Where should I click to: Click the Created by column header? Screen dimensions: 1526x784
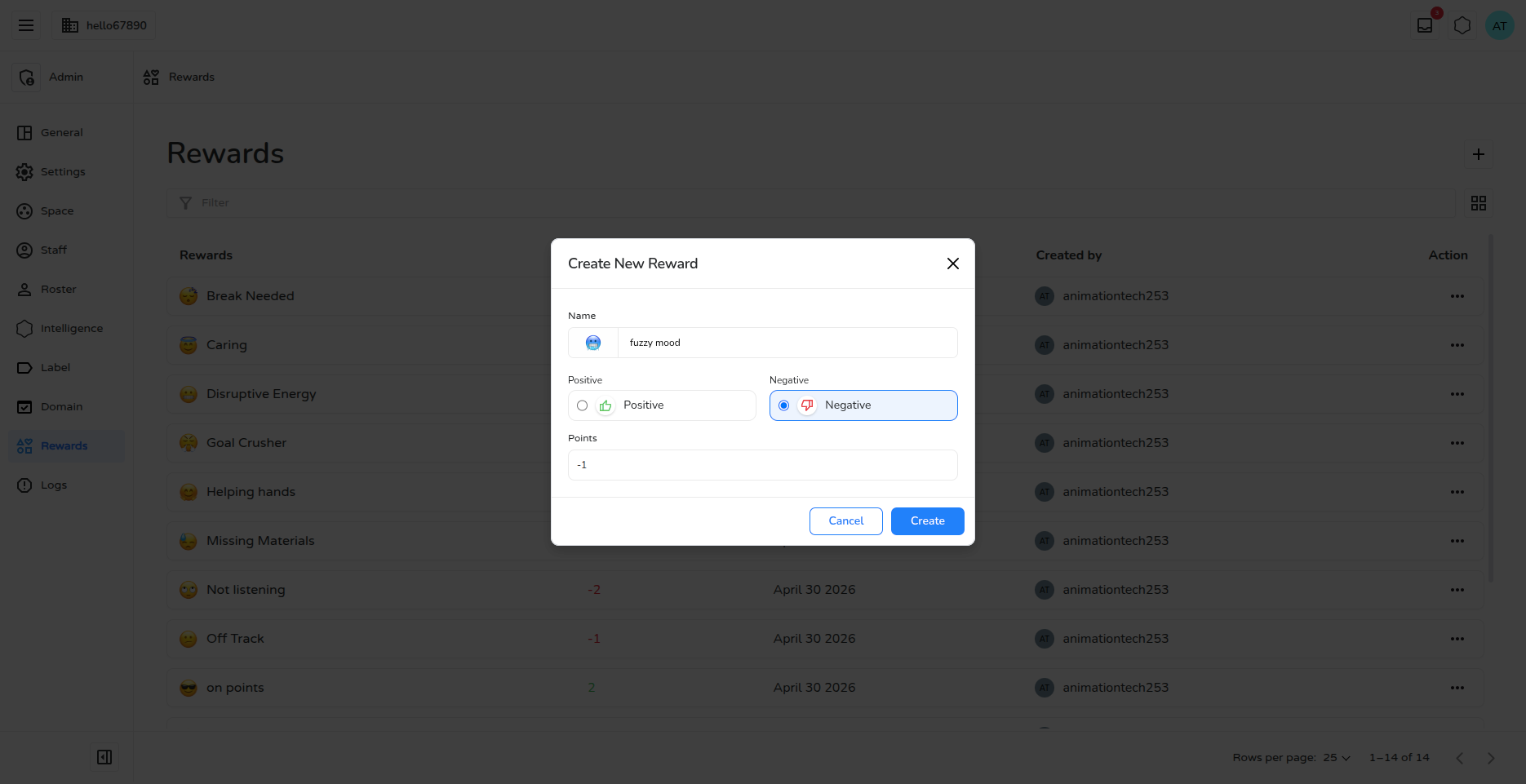(1069, 255)
